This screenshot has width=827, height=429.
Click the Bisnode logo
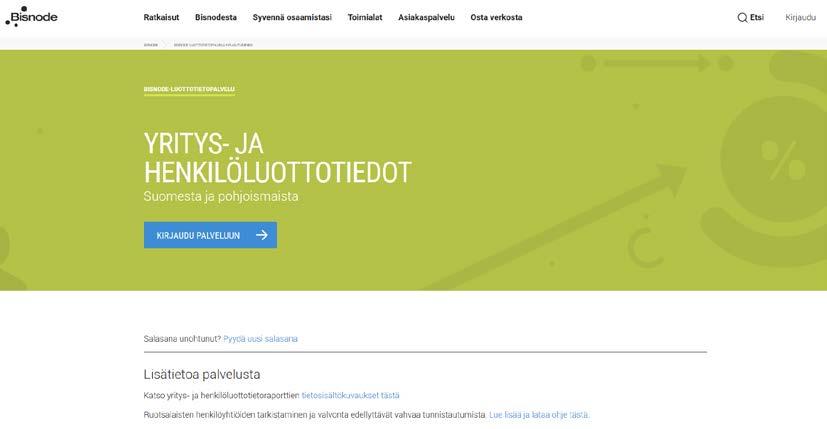(x=32, y=17)
